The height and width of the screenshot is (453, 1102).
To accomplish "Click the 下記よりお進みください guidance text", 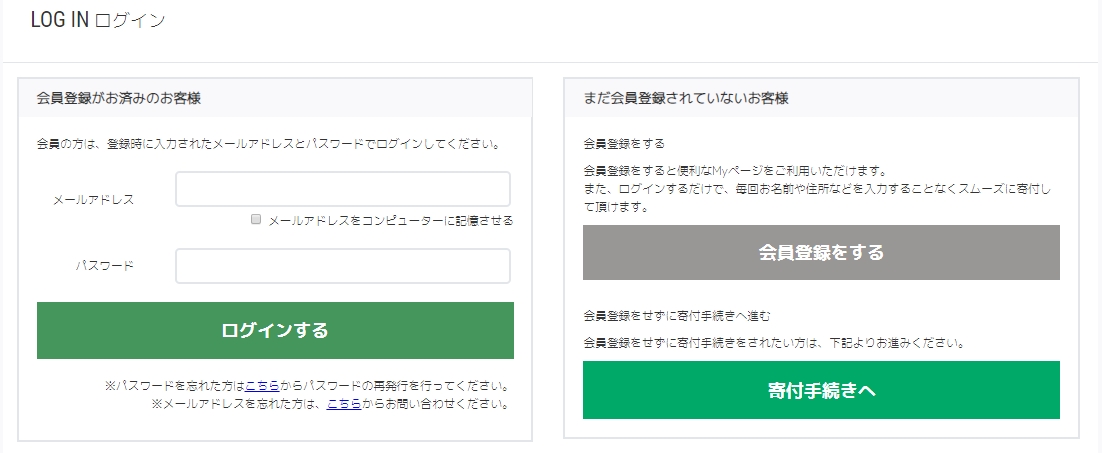I will 773,342.
